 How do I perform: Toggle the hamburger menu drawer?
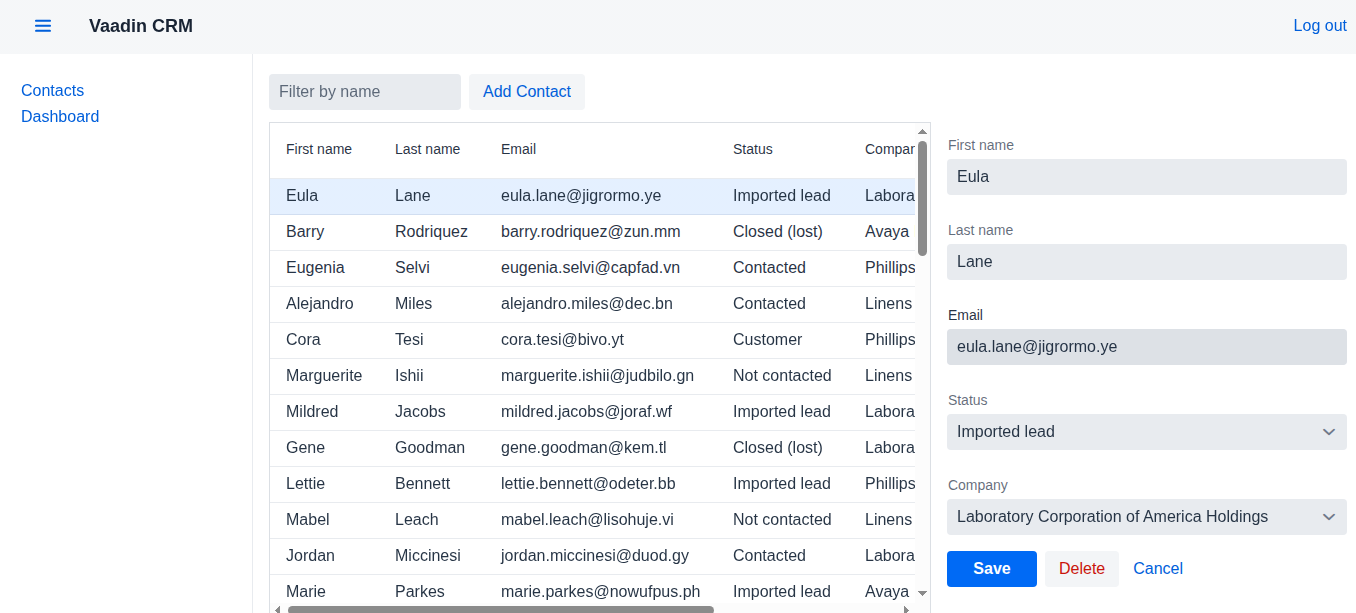[43, 26]
